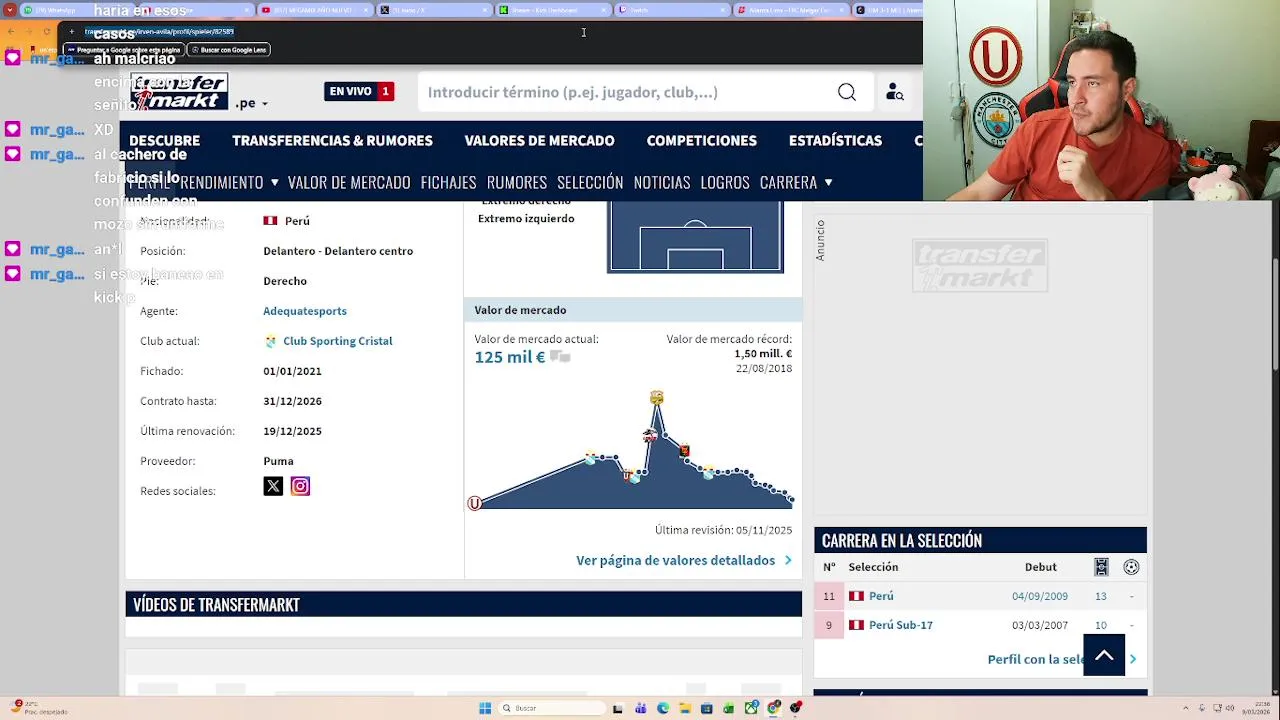Click the Sporting Cristal club crest icon
Image resolution: width=1280 pixels, height=720 pixels.
point(270,341)
